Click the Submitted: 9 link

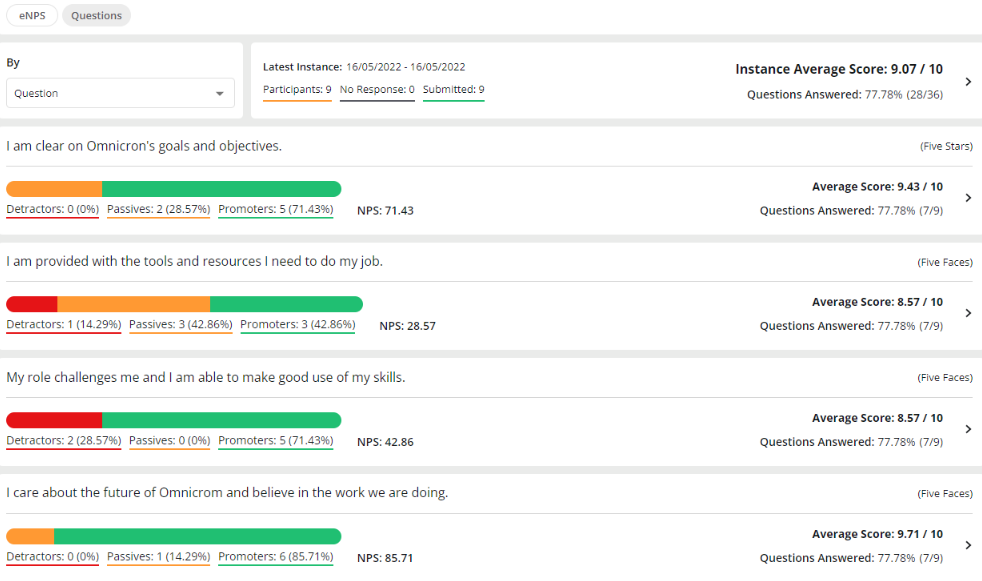click(x=453, y=90)
